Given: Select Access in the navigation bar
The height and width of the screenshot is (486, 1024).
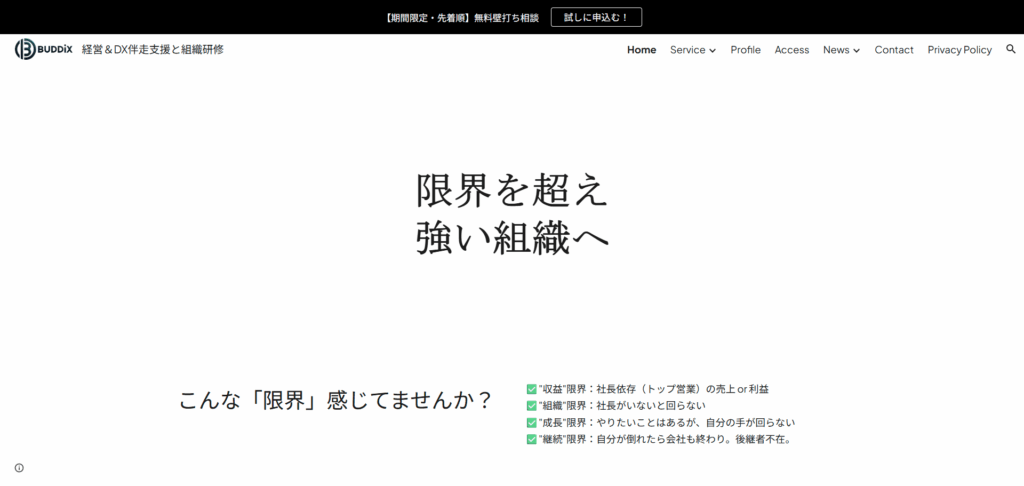Looking at the screenshot, I should click(x=791, y=50).
